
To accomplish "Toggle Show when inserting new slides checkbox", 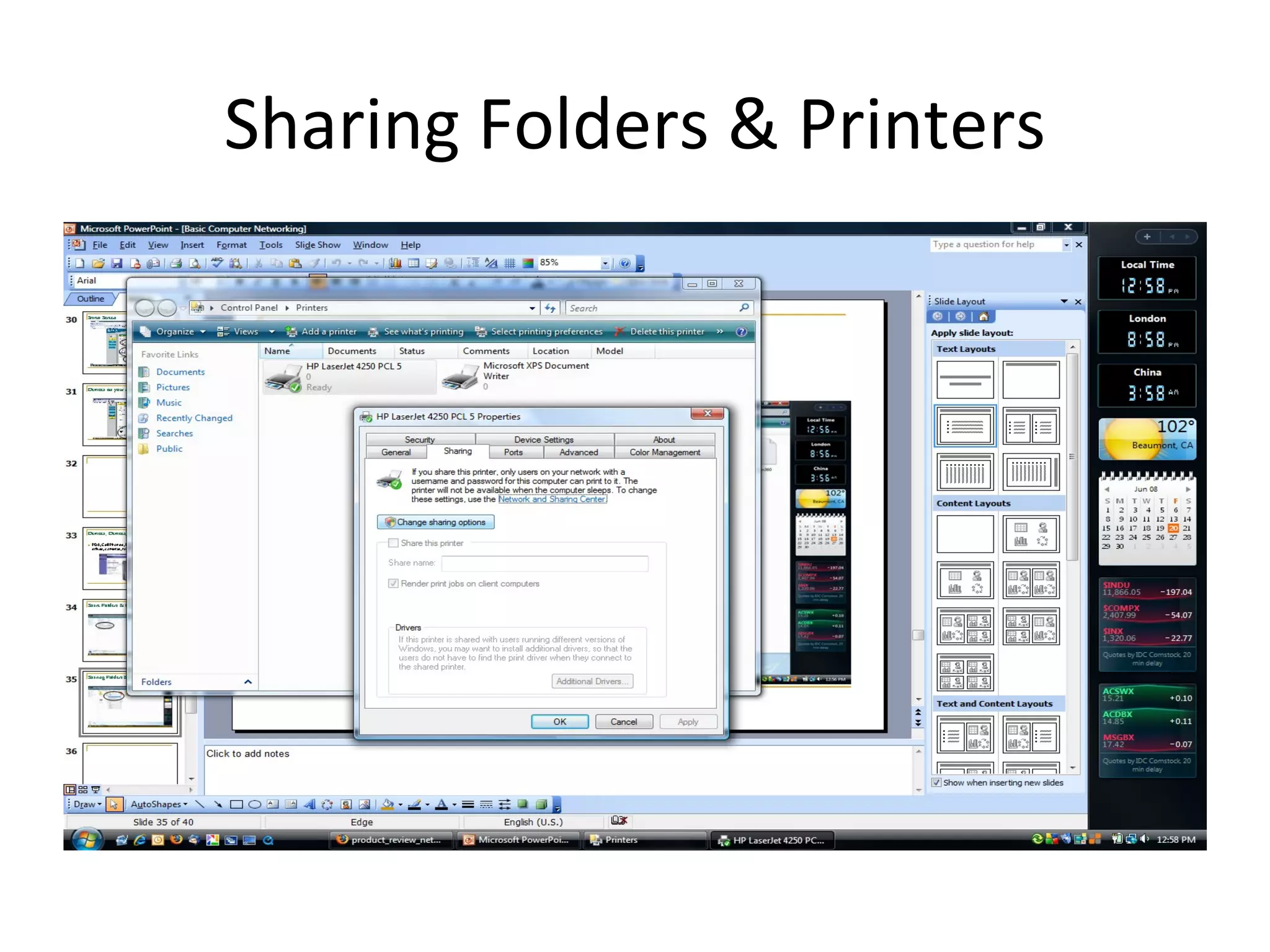I will 936,783.
